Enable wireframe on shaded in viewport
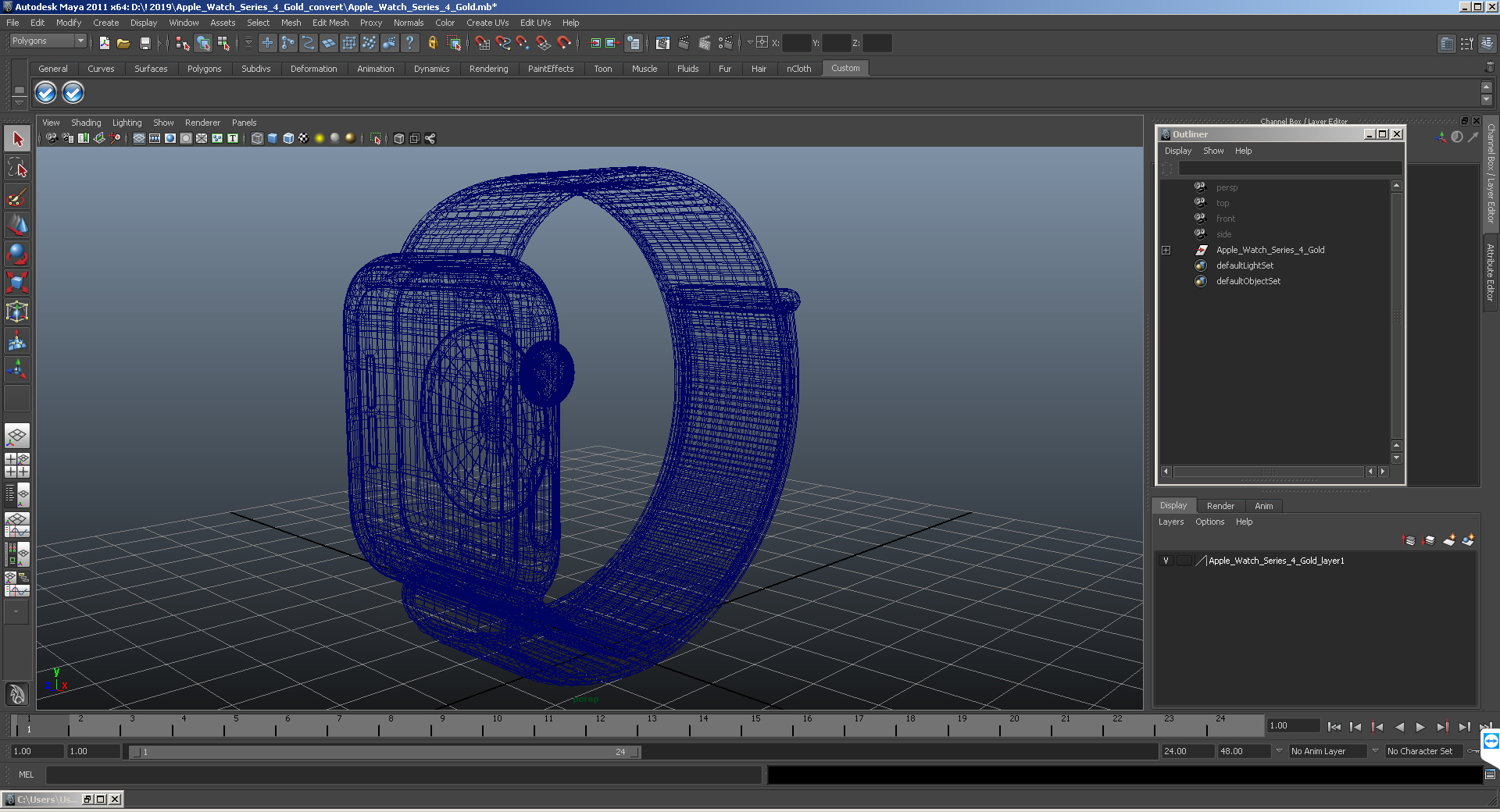This screenshot has width=1500, height=812. pos(288,138)
